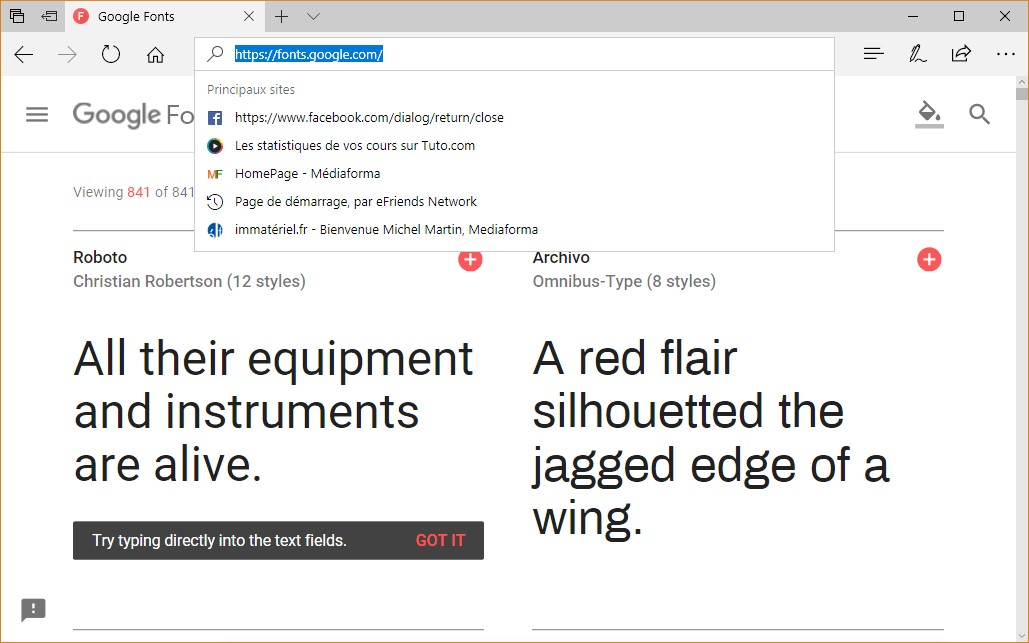The width and height of the screenshot is (1029, 643).
Task: Open a new tab with plus button
Action: [282, 16]
